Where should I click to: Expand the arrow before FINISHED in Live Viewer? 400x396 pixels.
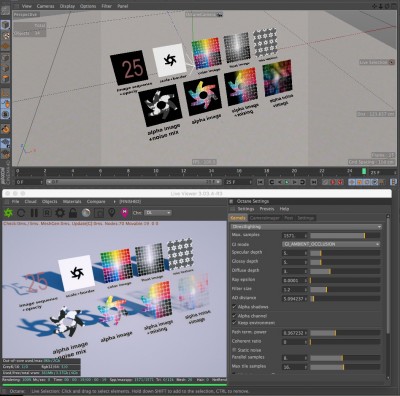(114, 202)
